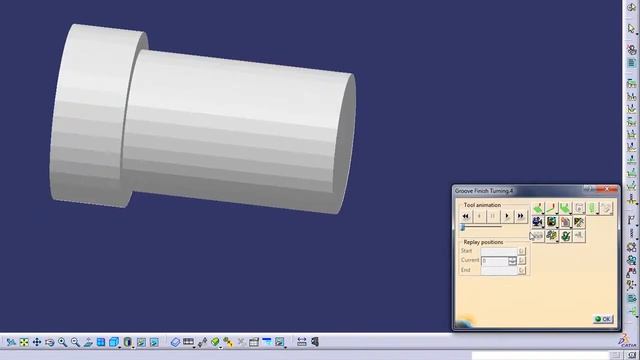Click OK in Groove Finish Turning dialog
The width and height of the screenshot is (640, 360).
pyautogui.click(x=603, y=319)
